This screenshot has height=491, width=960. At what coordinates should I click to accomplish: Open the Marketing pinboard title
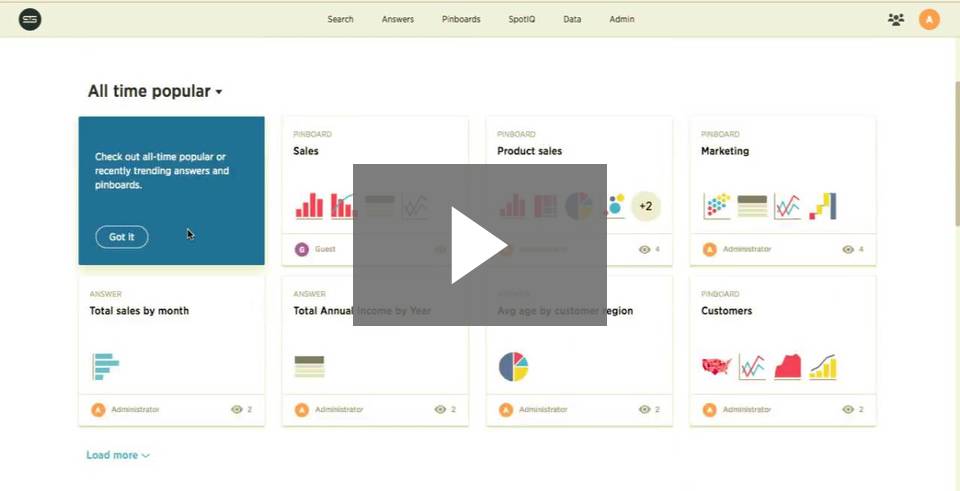click(x=724, y=151)
